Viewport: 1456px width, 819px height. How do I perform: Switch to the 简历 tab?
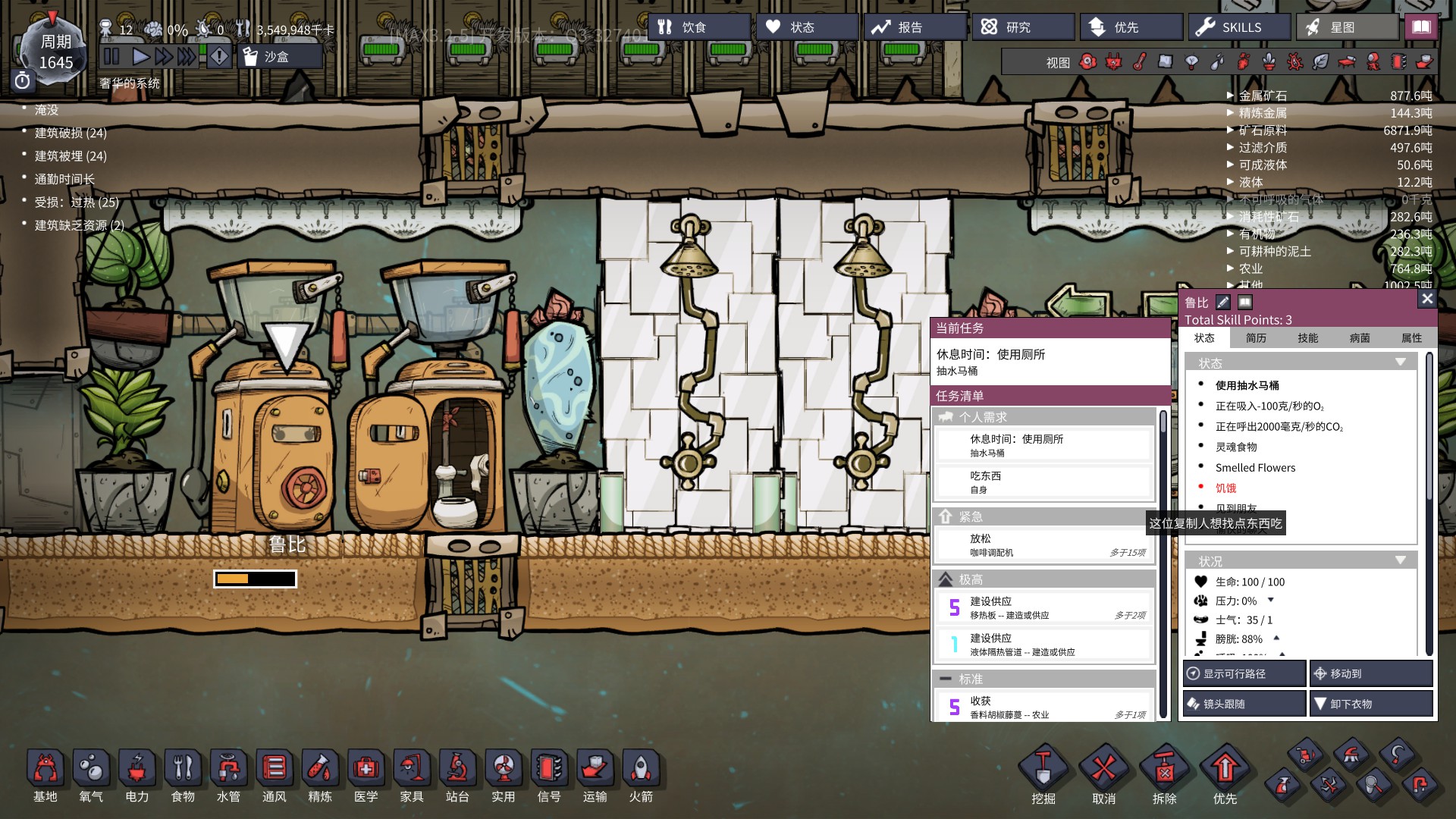(1256, 338)
